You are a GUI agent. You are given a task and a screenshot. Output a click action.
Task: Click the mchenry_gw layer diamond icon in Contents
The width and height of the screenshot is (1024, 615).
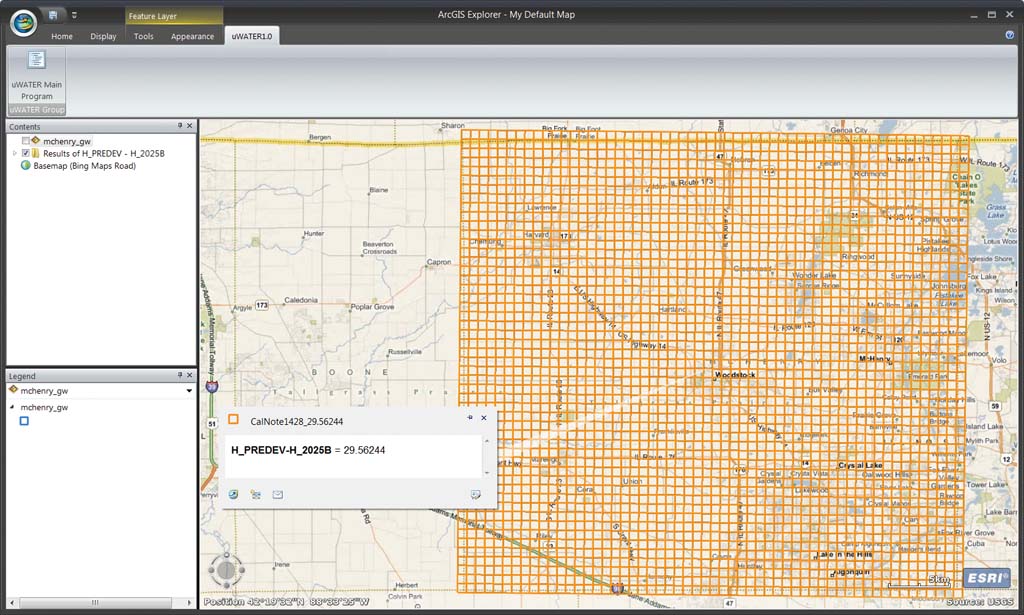pyautogui.click(x=35, y=140)
